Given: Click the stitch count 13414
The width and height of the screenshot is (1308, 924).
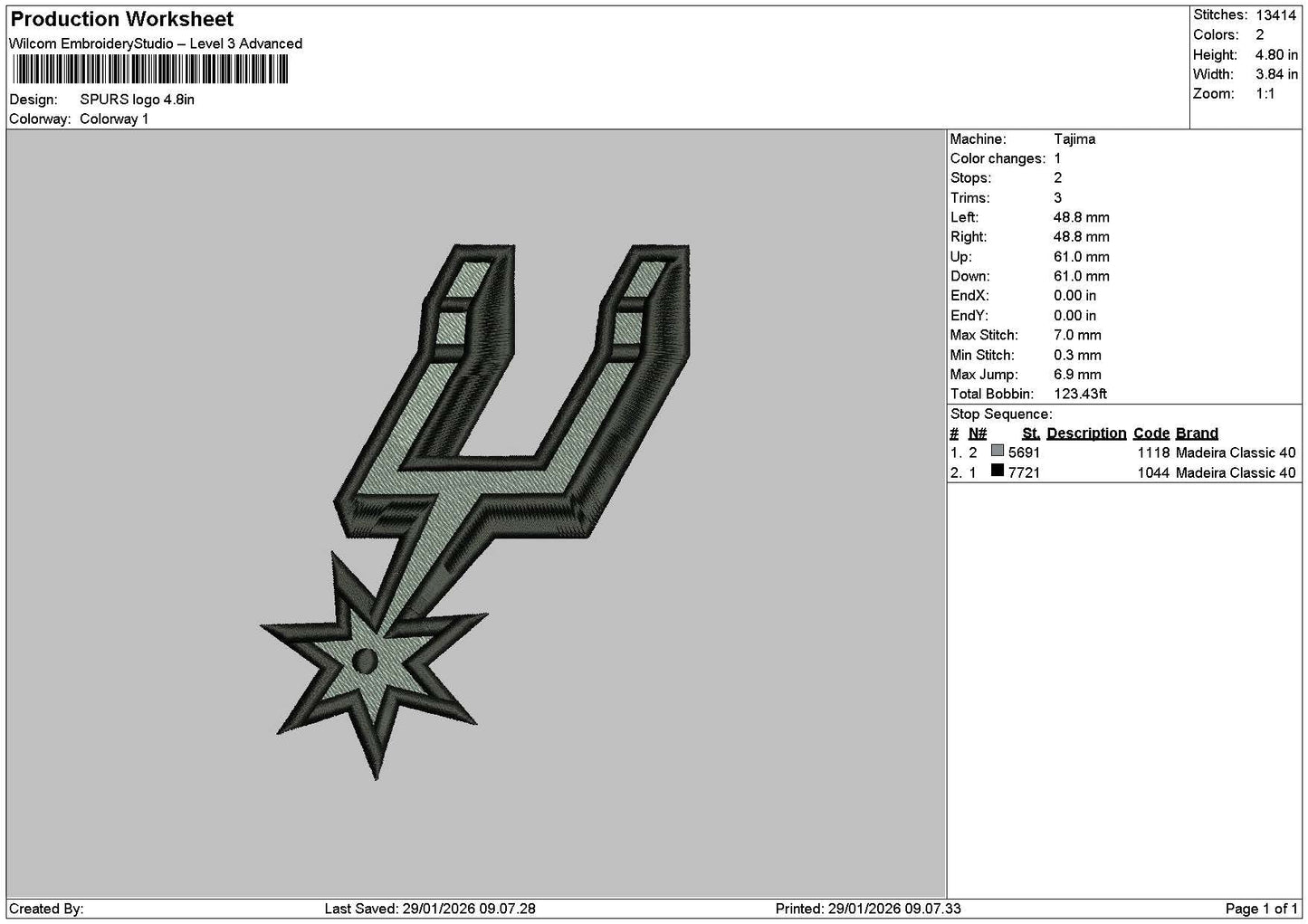Looking at the screenshot, I should pos(1275,15).
